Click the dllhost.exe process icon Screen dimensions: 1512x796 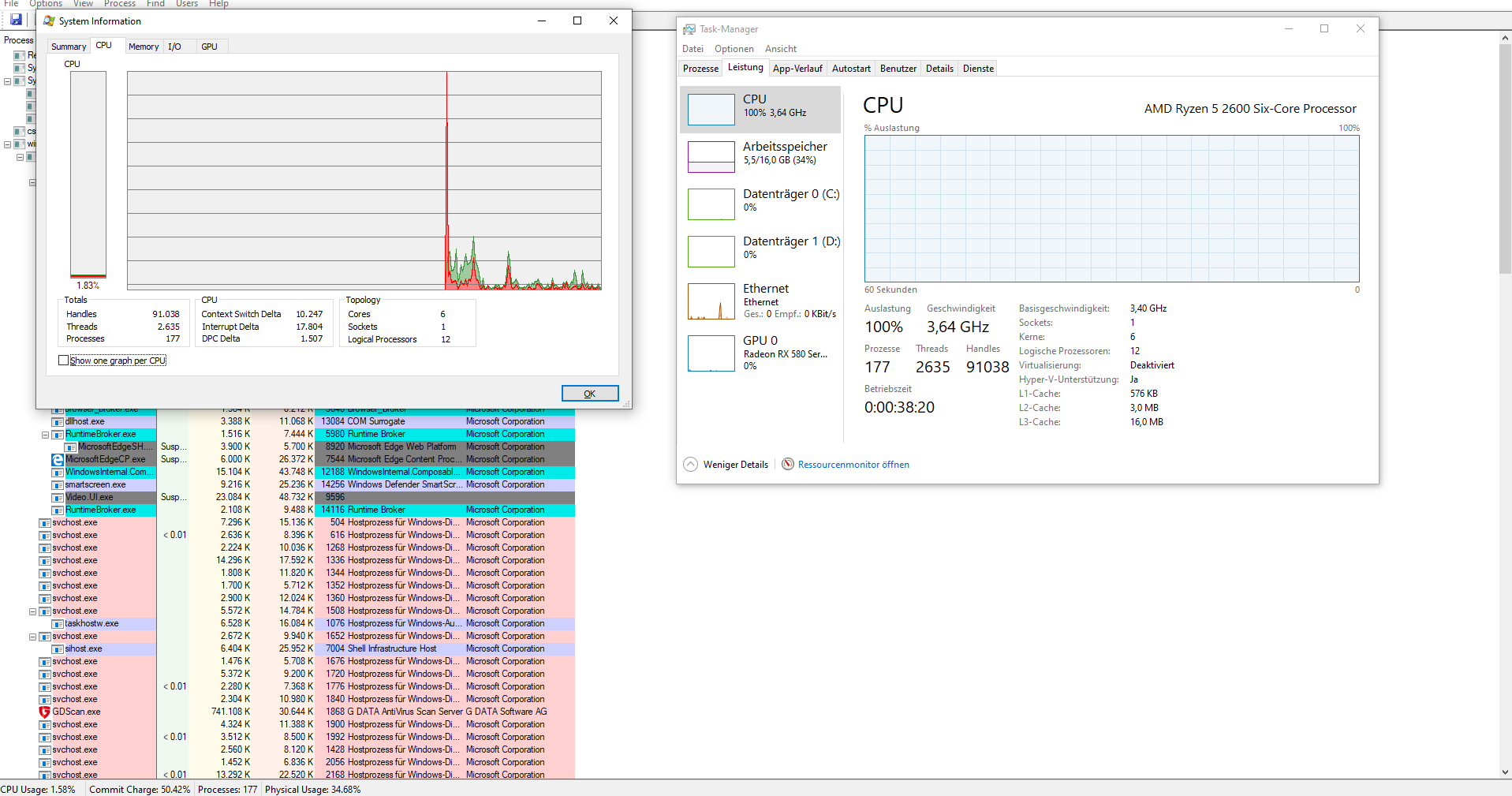[x=58, y=421]
